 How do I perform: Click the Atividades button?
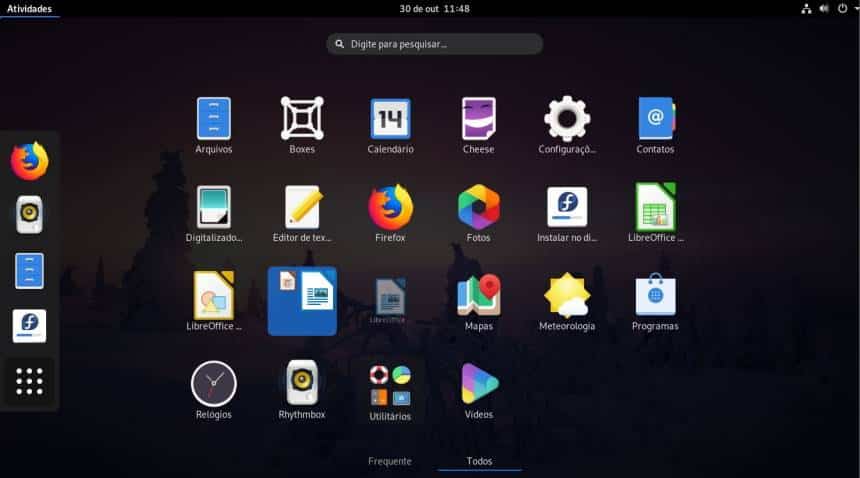click(x=29, y=9)
